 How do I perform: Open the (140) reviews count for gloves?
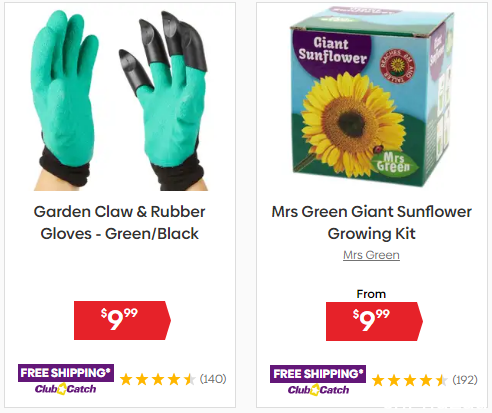213,379
